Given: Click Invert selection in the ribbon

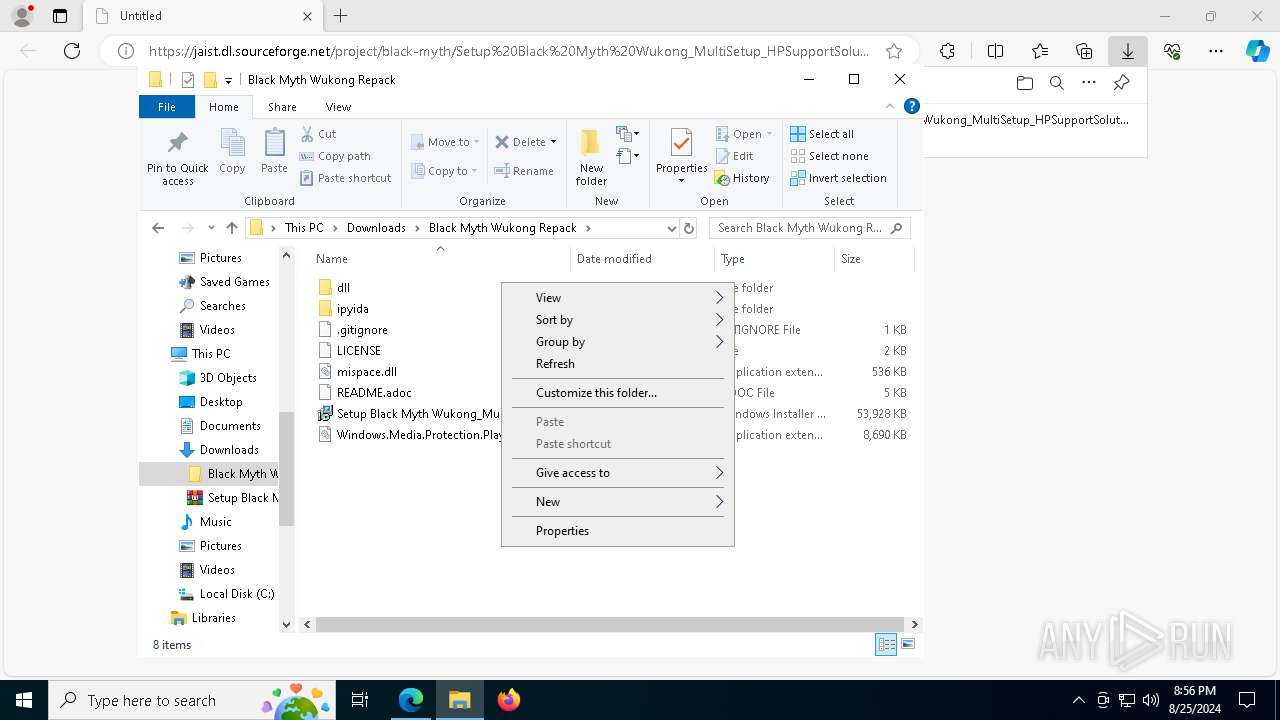Looking at the screenshot, I should pyautogui.click(x=838, y=178).
